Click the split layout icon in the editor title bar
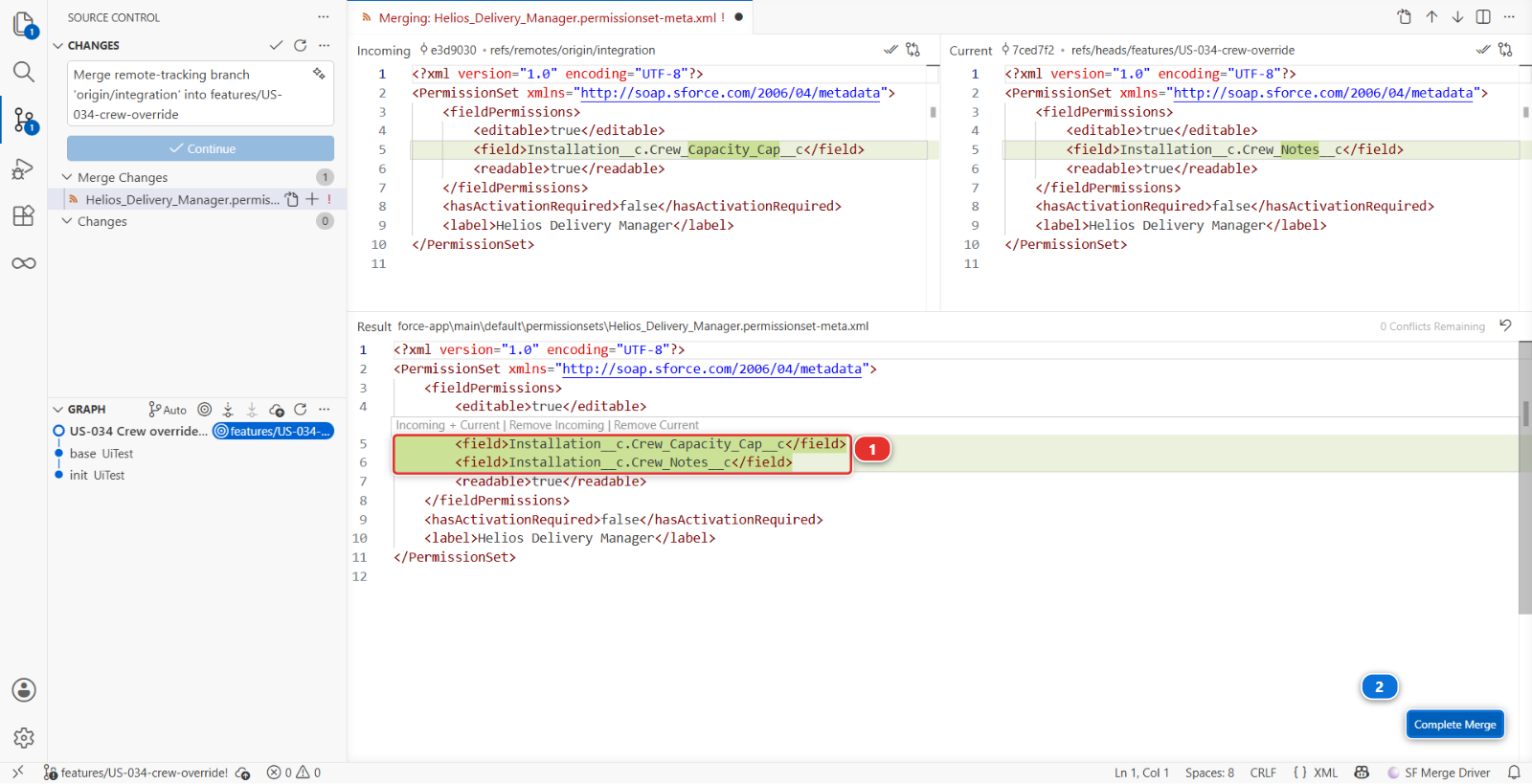This screenshot has width=1532, height=784. [1483, 16]
